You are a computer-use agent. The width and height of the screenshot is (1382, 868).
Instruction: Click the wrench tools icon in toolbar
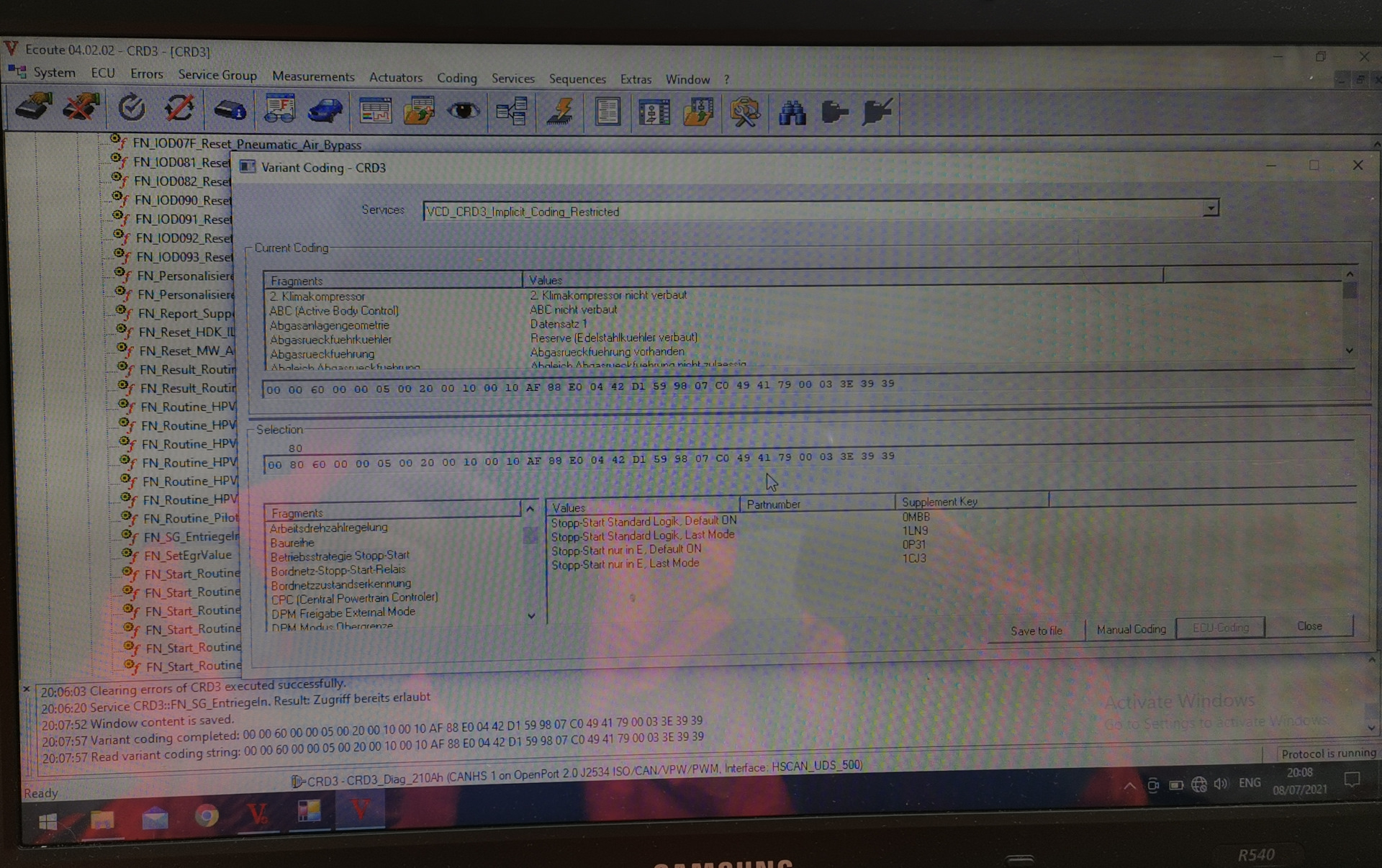(744, 113)
